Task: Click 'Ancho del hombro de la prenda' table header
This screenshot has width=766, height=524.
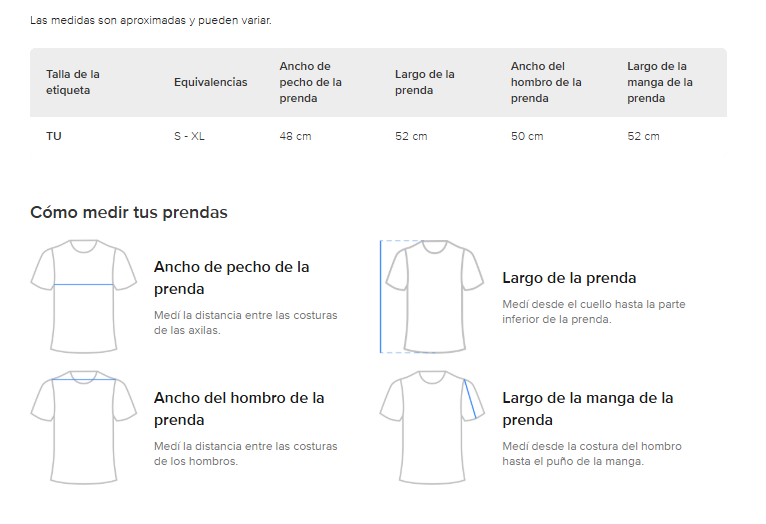Action: pos(546,82)
